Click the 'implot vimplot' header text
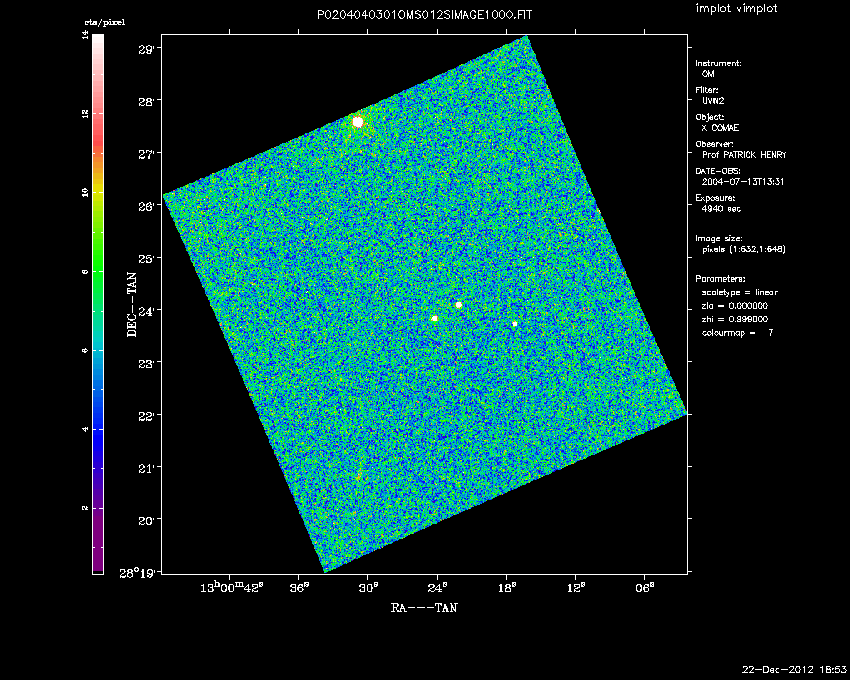This screenshot has width=850, height=680. click(735, 9)
